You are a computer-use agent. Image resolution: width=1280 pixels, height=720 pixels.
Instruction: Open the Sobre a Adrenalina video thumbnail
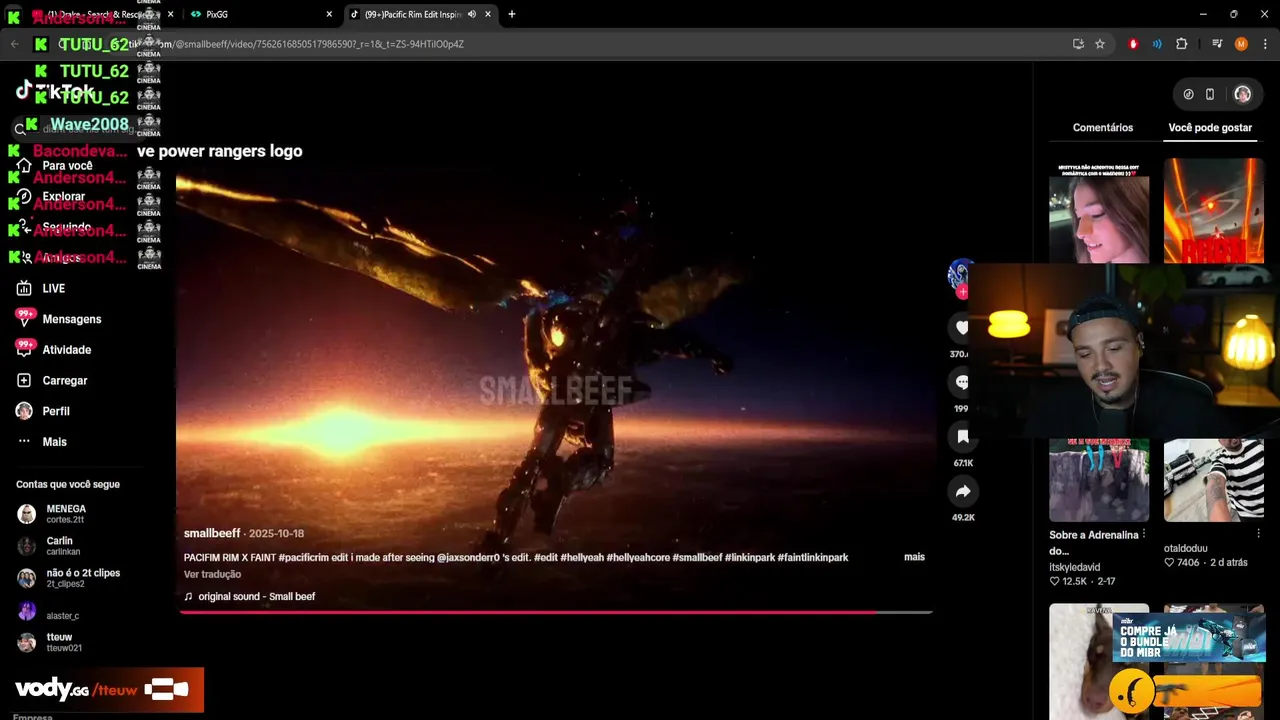[x=1098, y=480]
